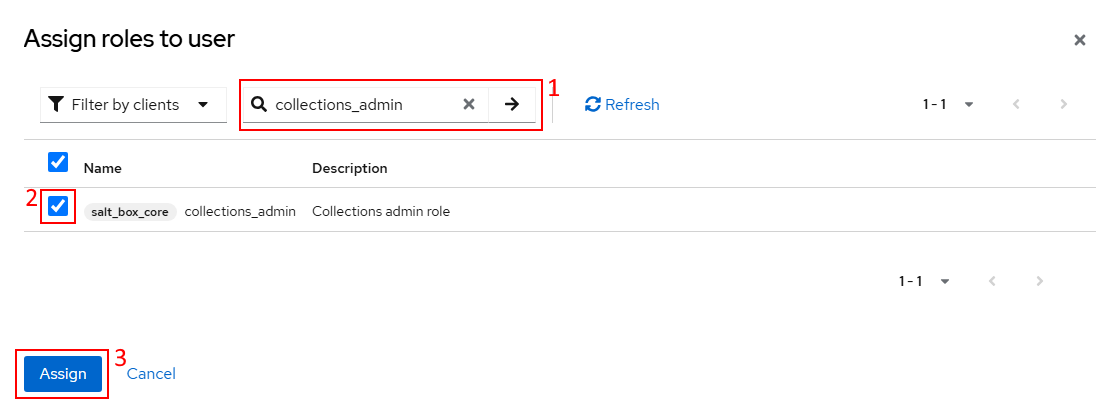Open the top 1-1 pagination dropdown
Image resolution: width=1119 pixels, height=414 pixels.
948,104
